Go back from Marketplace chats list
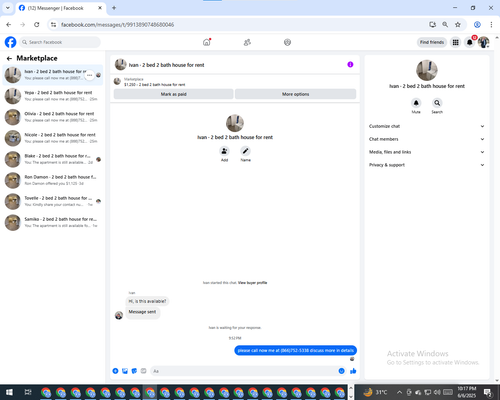500x400 pixels. 9,58
